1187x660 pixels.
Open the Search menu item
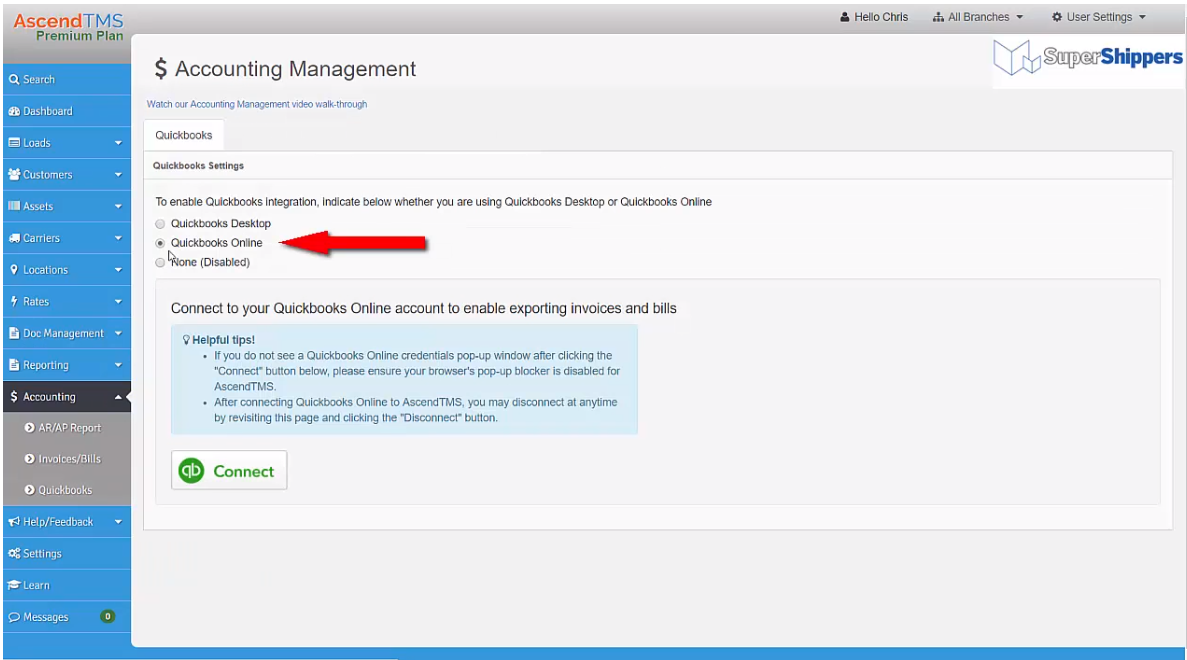point(67,79)
